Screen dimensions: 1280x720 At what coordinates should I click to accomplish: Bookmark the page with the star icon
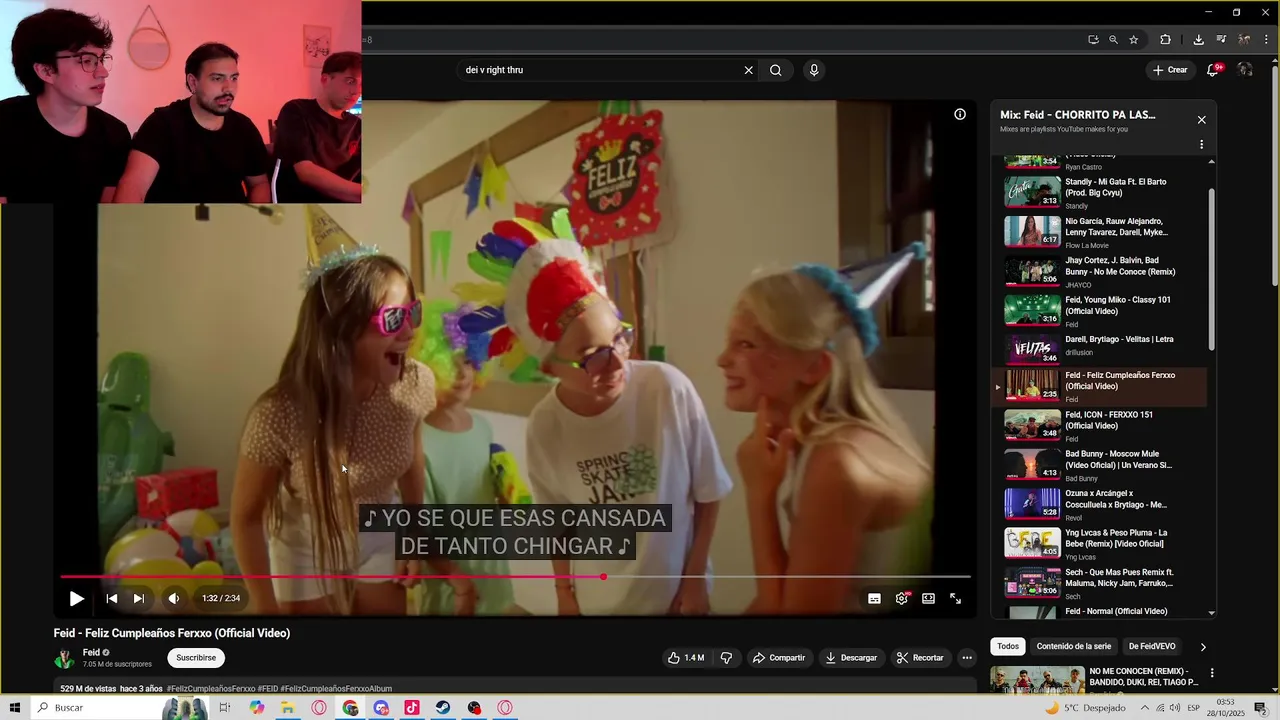(1133, 40)
